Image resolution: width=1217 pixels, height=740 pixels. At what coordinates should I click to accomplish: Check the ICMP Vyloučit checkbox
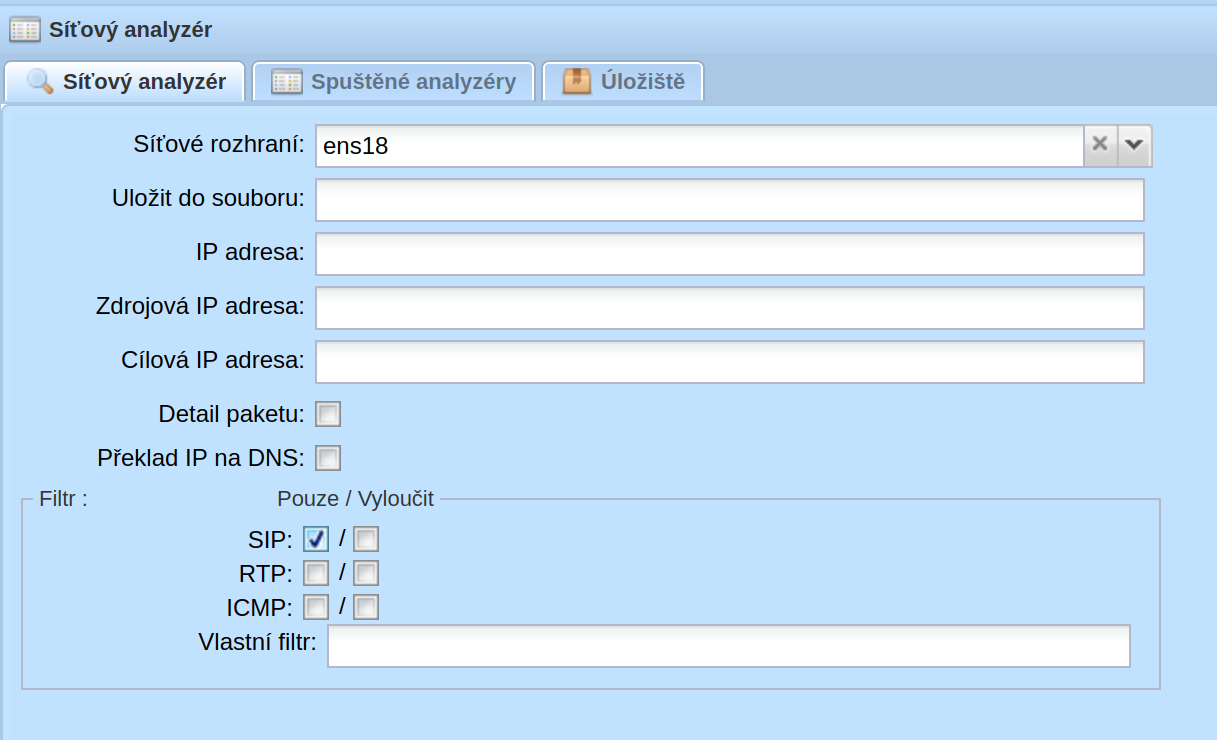coord(366,607)
